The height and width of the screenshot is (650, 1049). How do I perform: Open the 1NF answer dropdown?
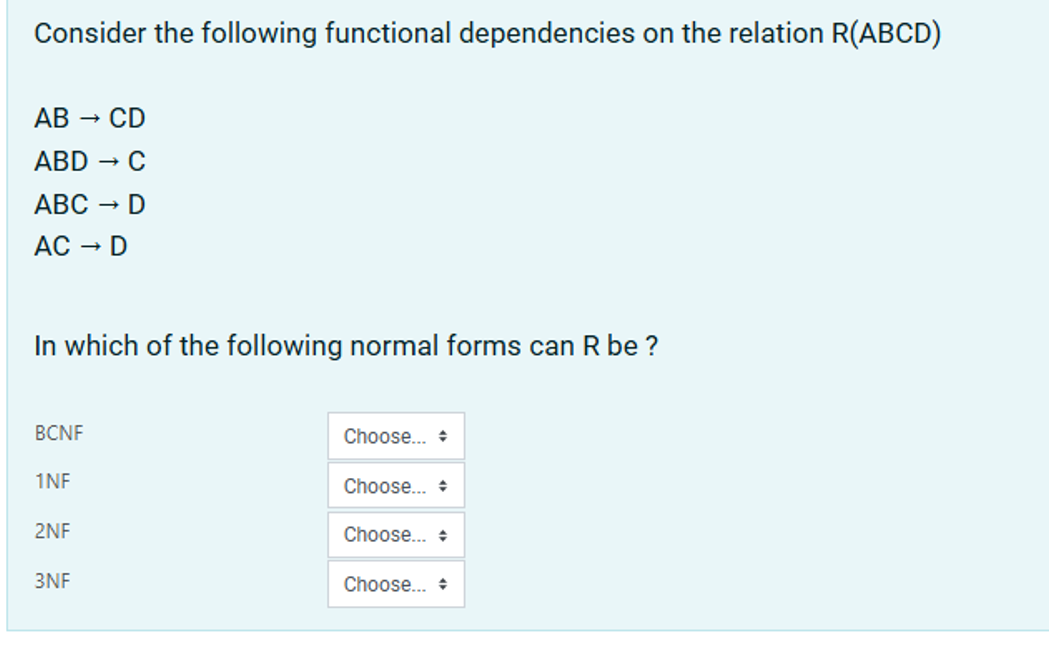(395, 486)
